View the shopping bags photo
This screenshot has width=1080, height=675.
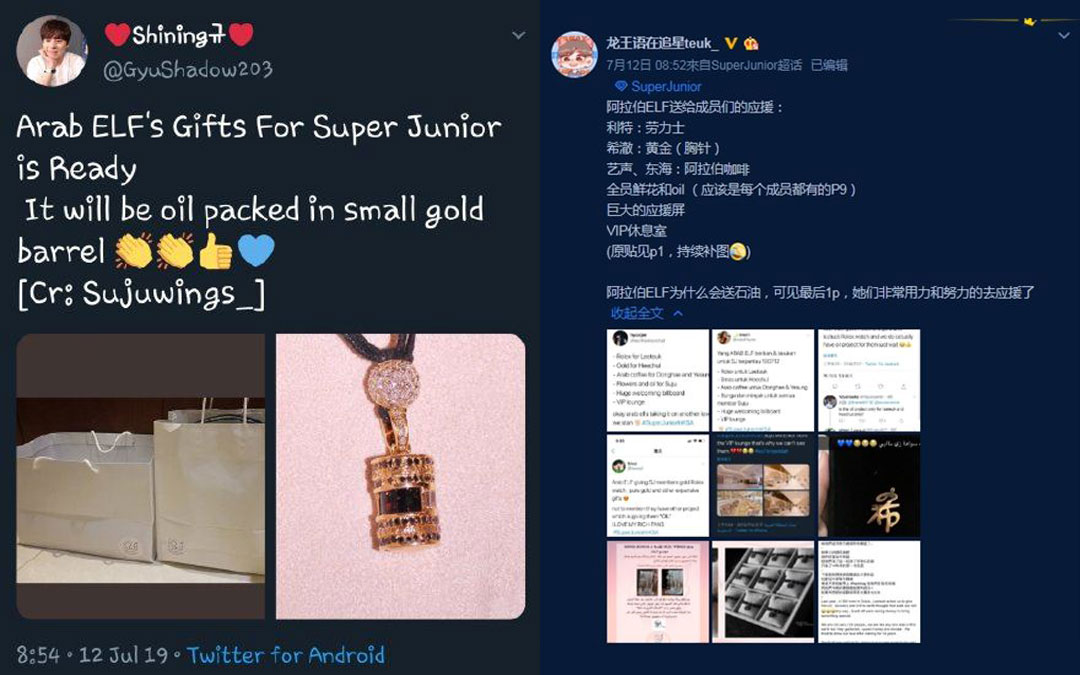tap(141, 477)
